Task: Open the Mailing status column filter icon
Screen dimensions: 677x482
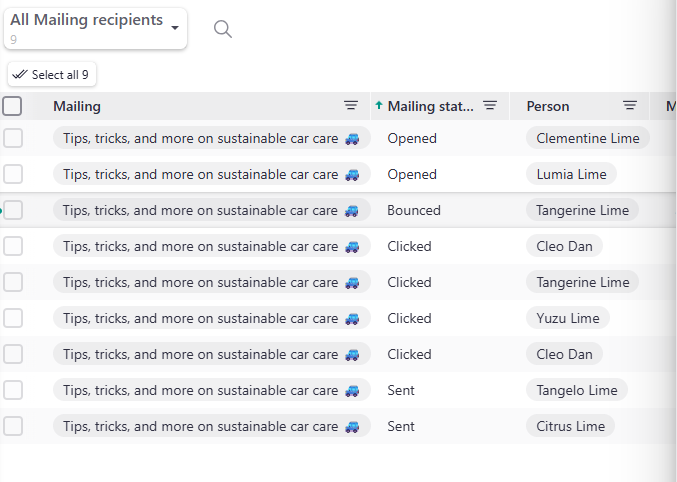Action: 490,106
